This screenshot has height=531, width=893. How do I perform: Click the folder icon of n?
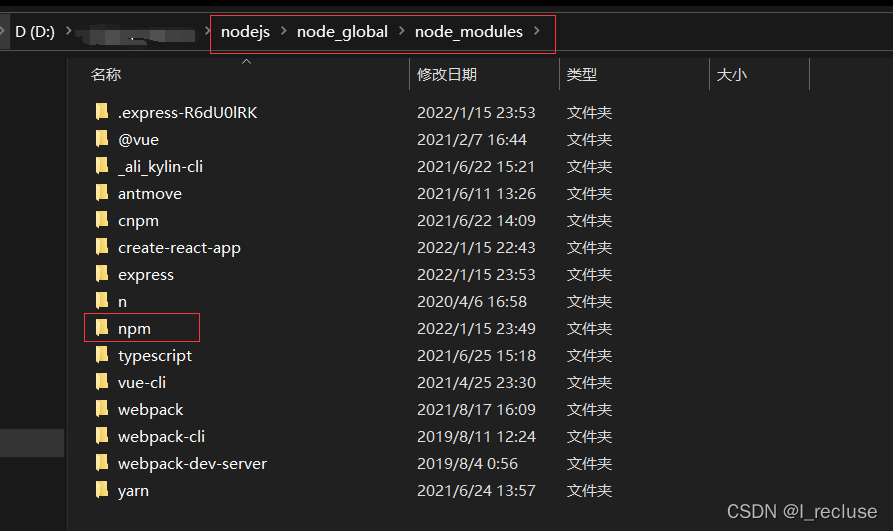[x=102, y=300]
